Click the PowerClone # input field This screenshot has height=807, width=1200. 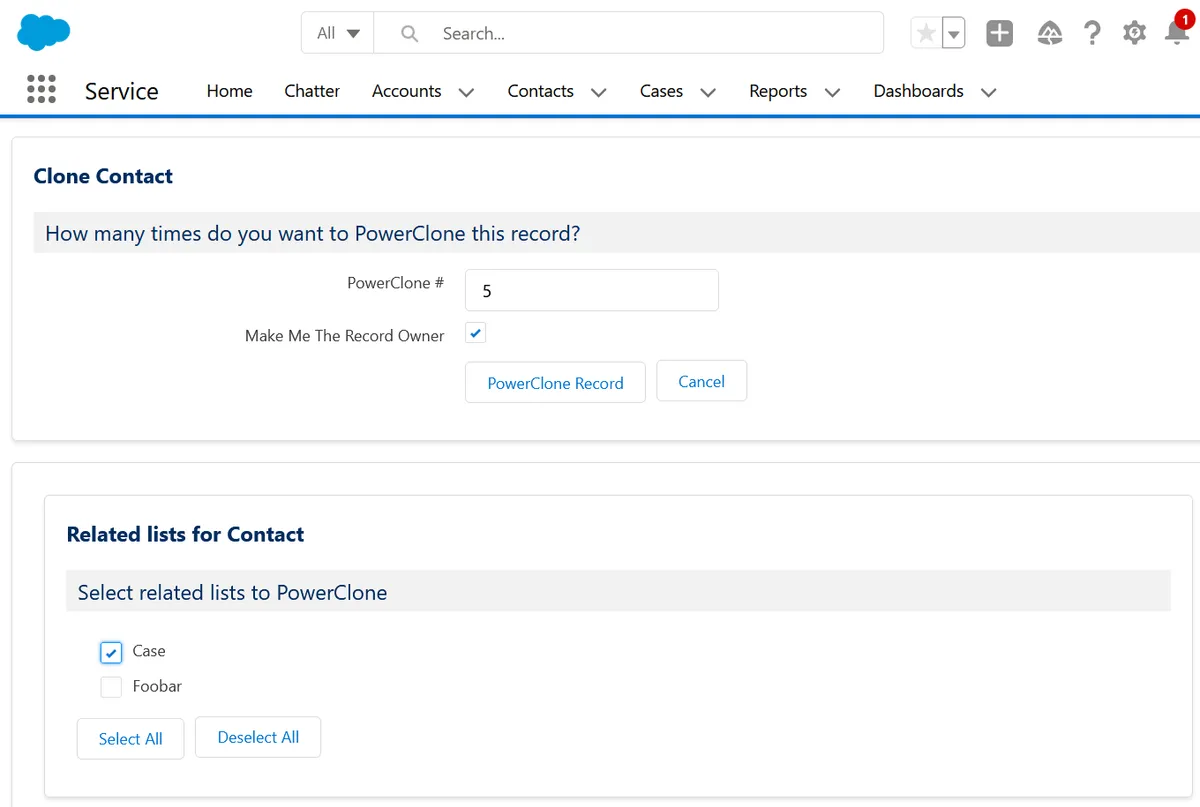pos(592,290)
